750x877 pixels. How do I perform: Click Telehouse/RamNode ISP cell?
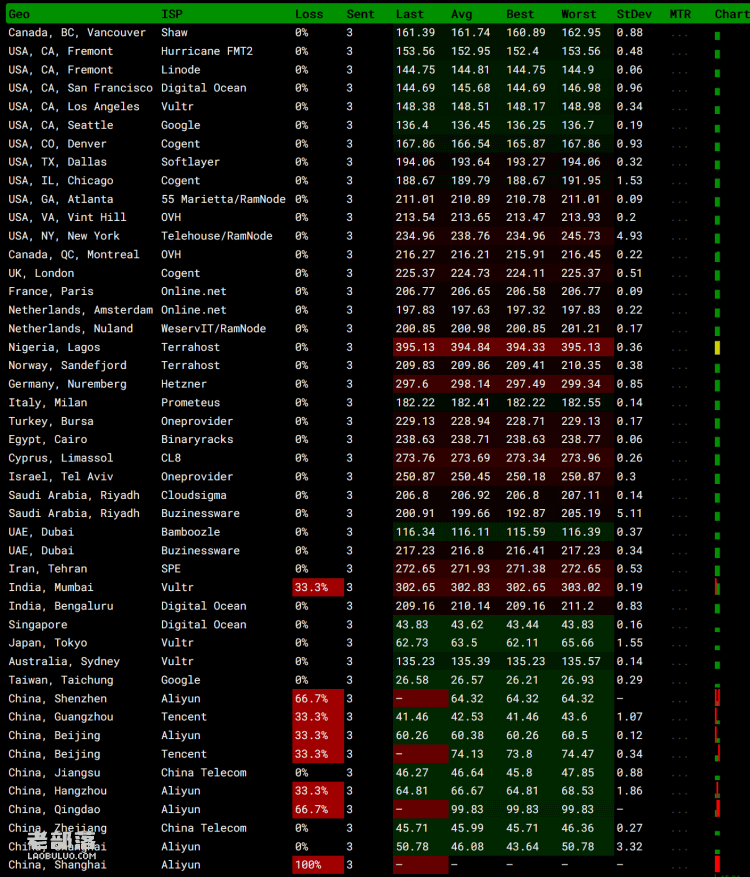217,236
